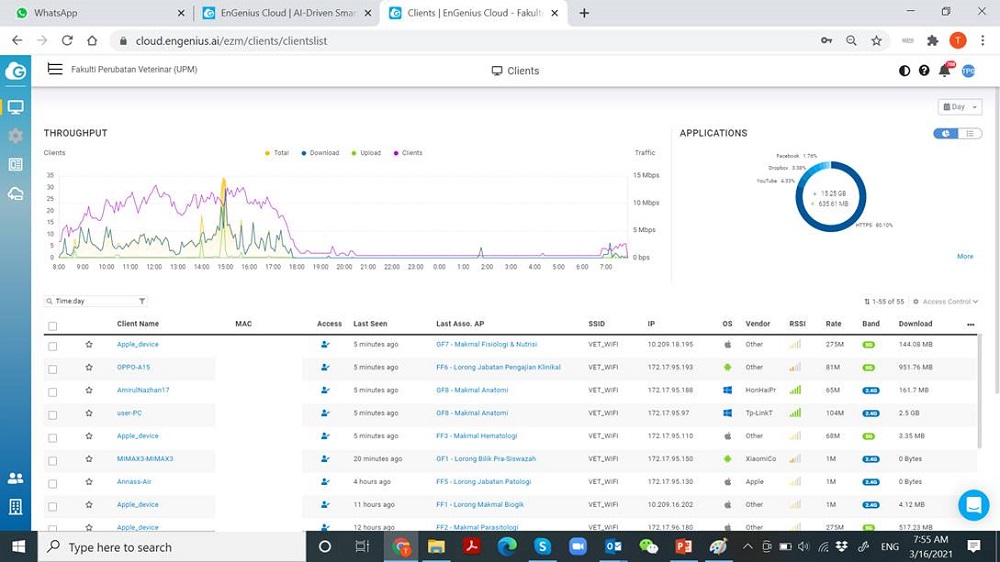This screenshot has height=562, width=1000.
Task: Open the team members icon in sidebar
Action: pos(15,478)
